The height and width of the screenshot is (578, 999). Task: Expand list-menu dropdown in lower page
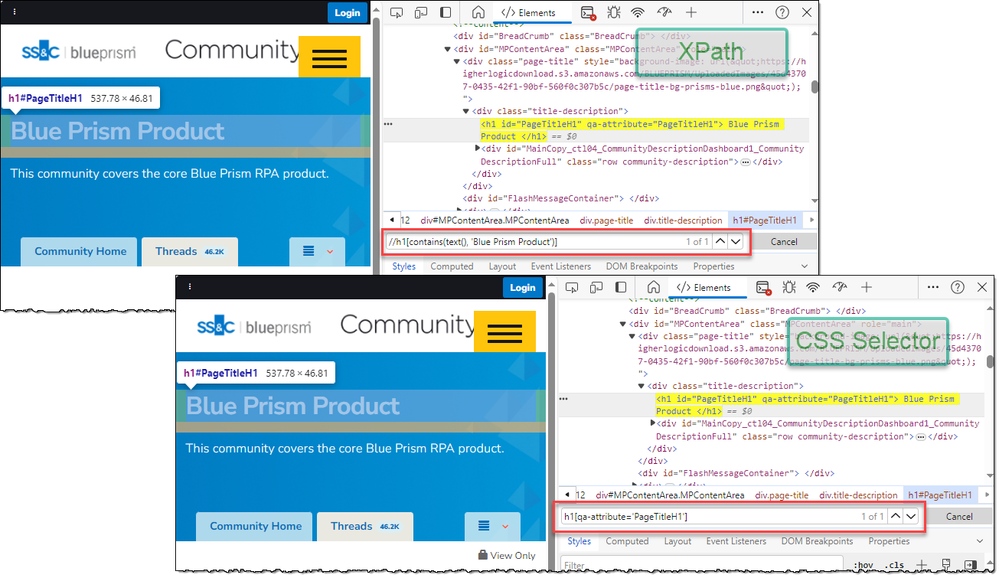[x=492, y=526]
